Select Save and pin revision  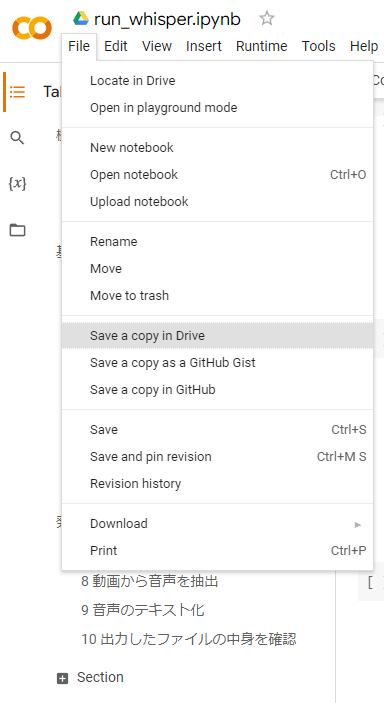tap(218, 456)
